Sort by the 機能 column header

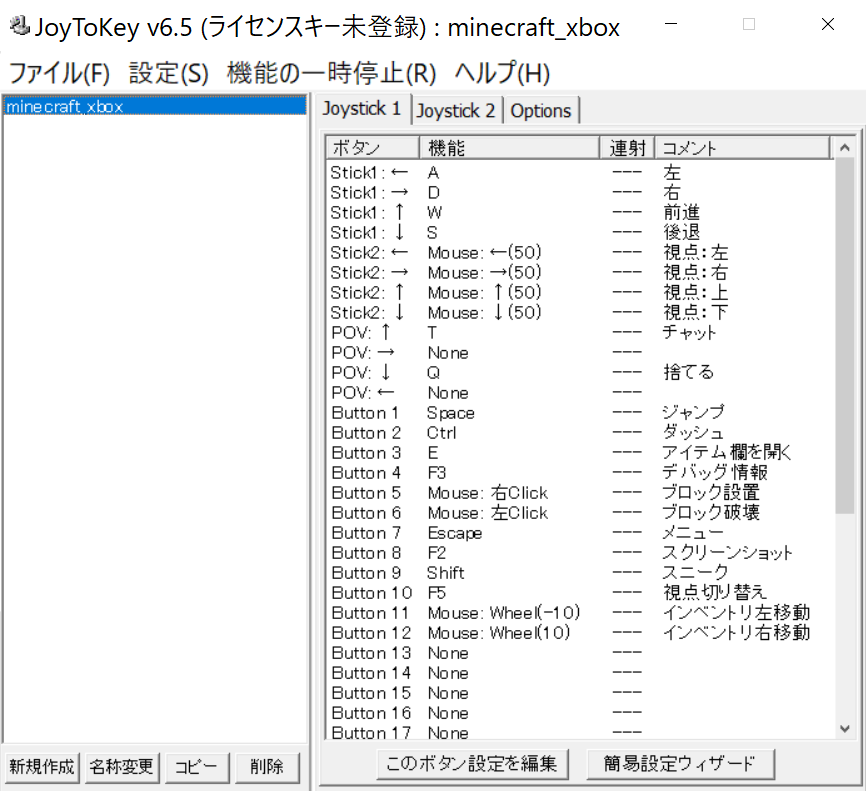(x=510, y=148)
